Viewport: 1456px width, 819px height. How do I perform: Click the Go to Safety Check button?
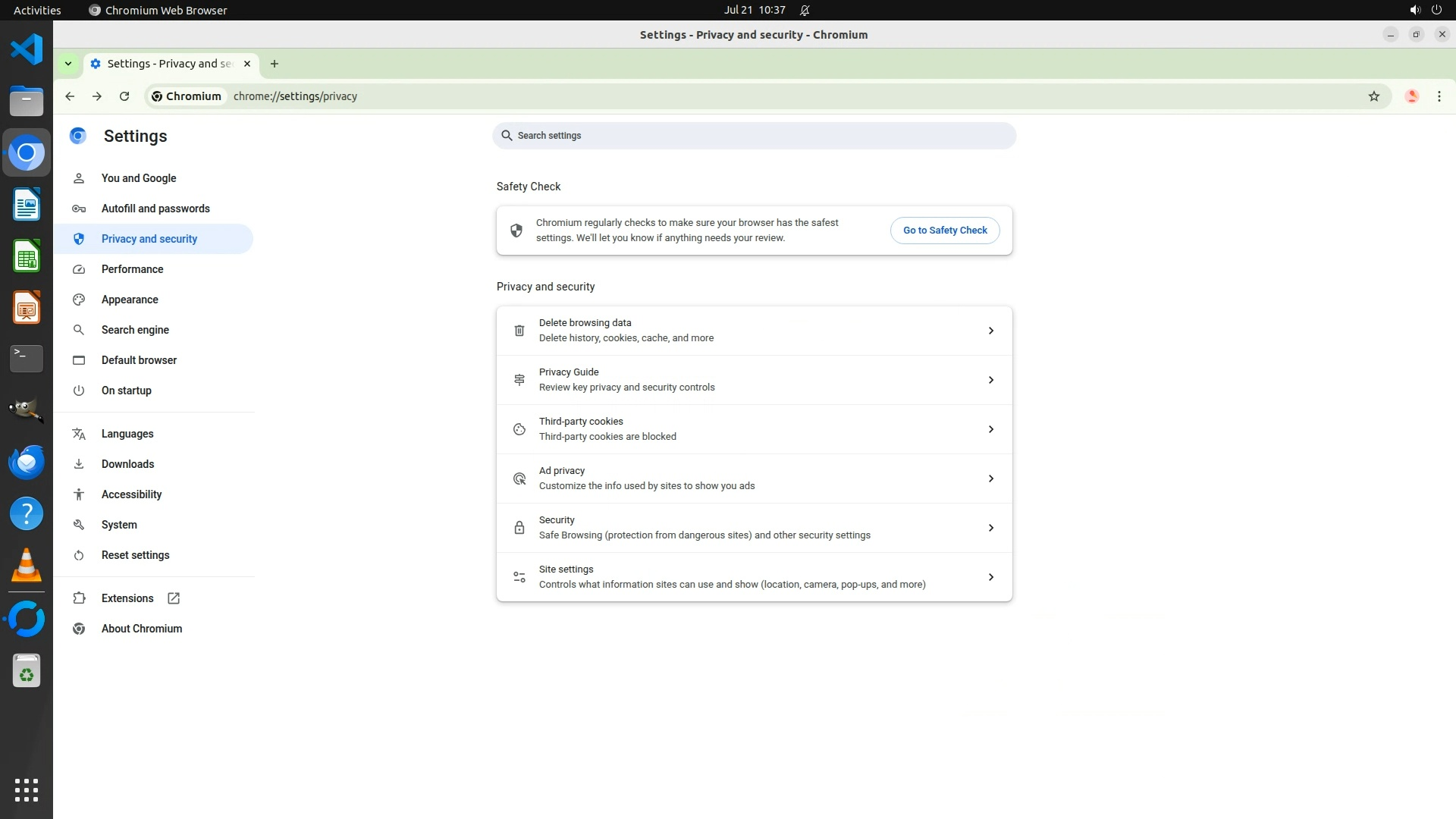point(944,231)
